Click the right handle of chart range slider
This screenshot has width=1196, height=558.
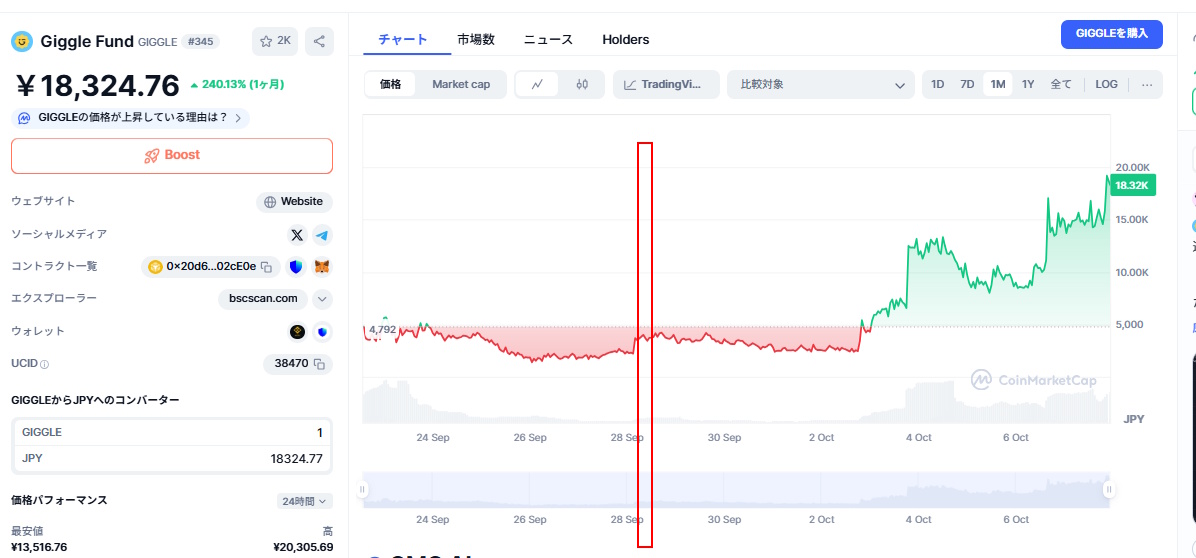coord(1109,490)
